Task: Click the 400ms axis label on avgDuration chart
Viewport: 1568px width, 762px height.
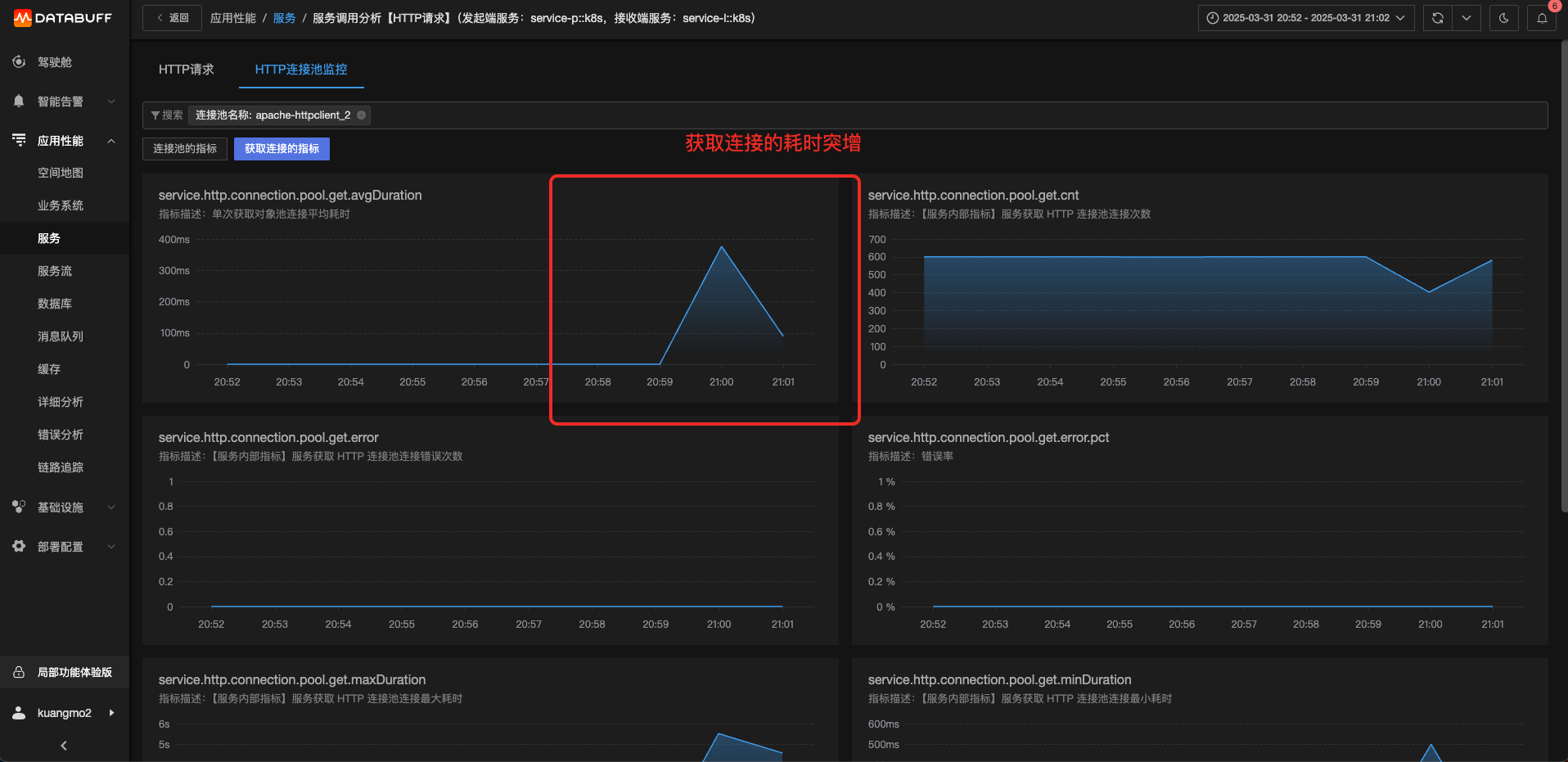Action: 174,240
